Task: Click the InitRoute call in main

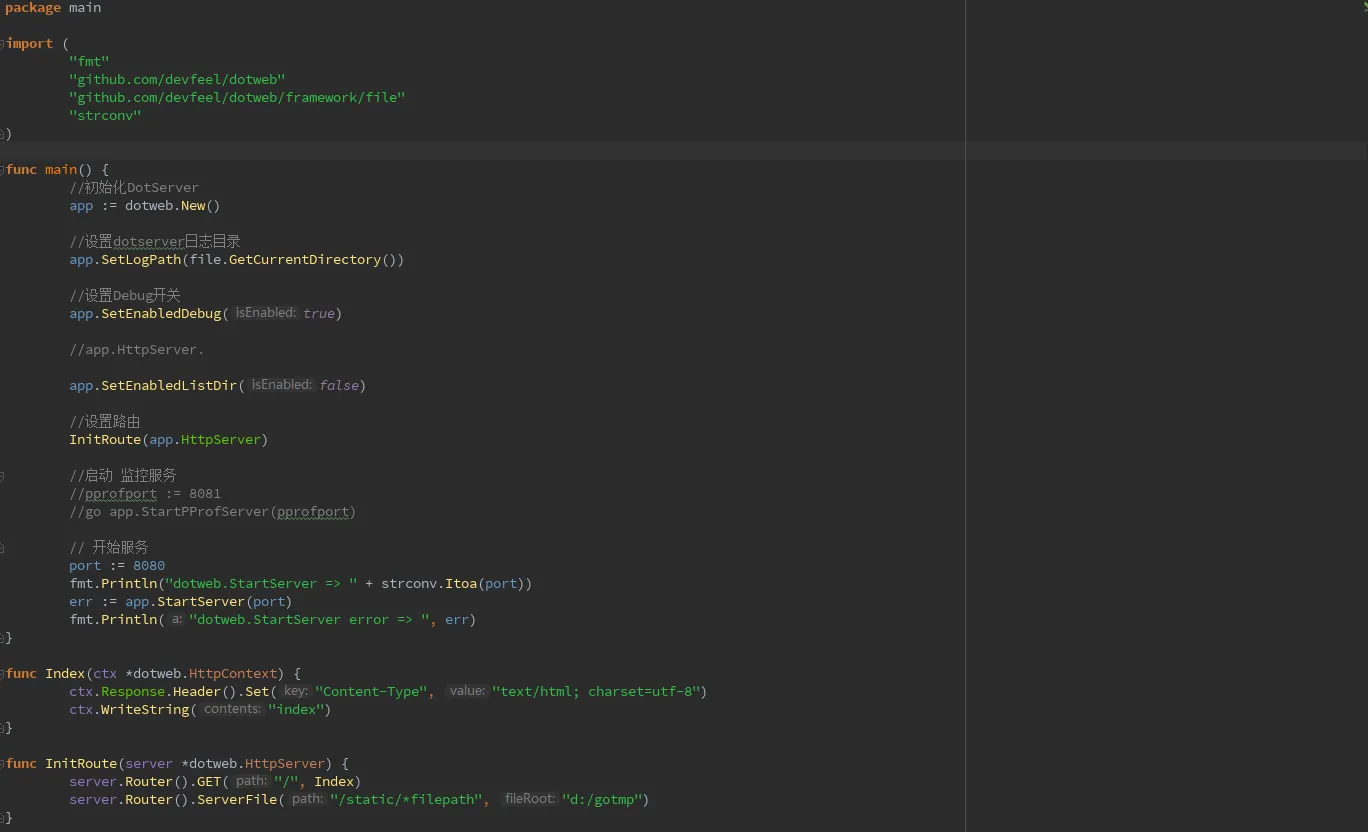Action: click(x=105, y=439)
